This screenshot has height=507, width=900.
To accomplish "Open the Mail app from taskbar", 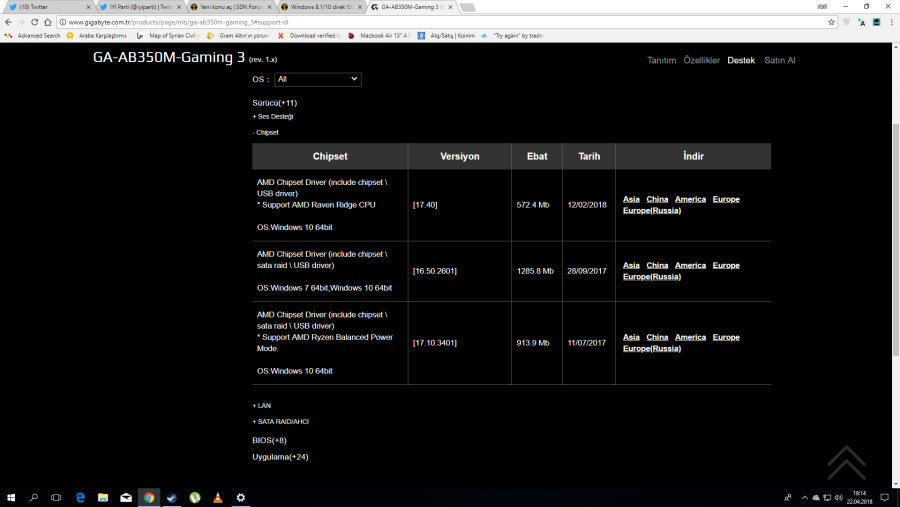I will coord(126,497).
